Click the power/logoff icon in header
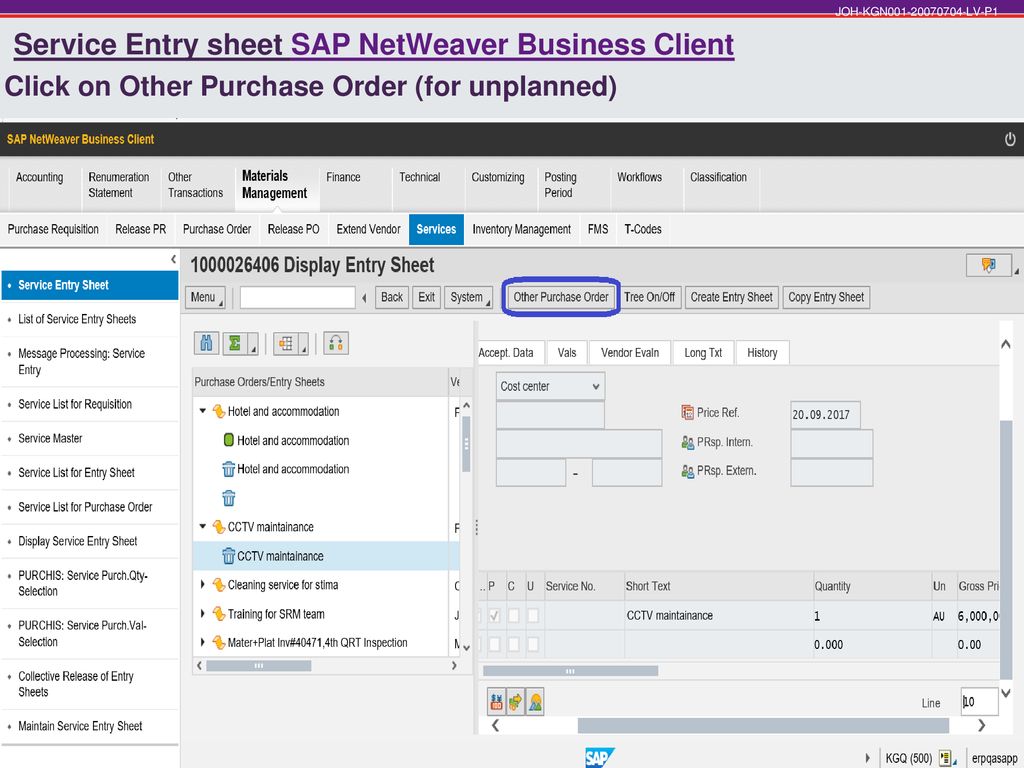The image size is (1024, 768). point(1010,139)
